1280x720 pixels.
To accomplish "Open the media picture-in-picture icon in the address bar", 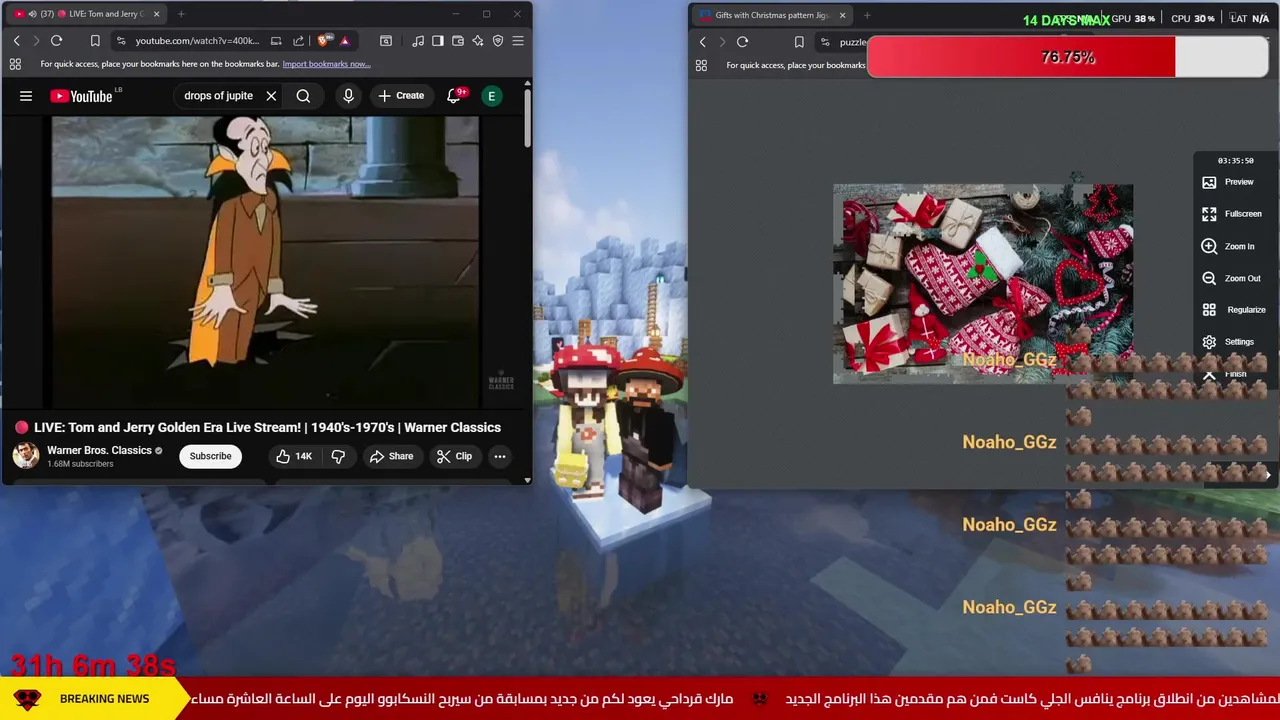I will click(x=276, y=41).
